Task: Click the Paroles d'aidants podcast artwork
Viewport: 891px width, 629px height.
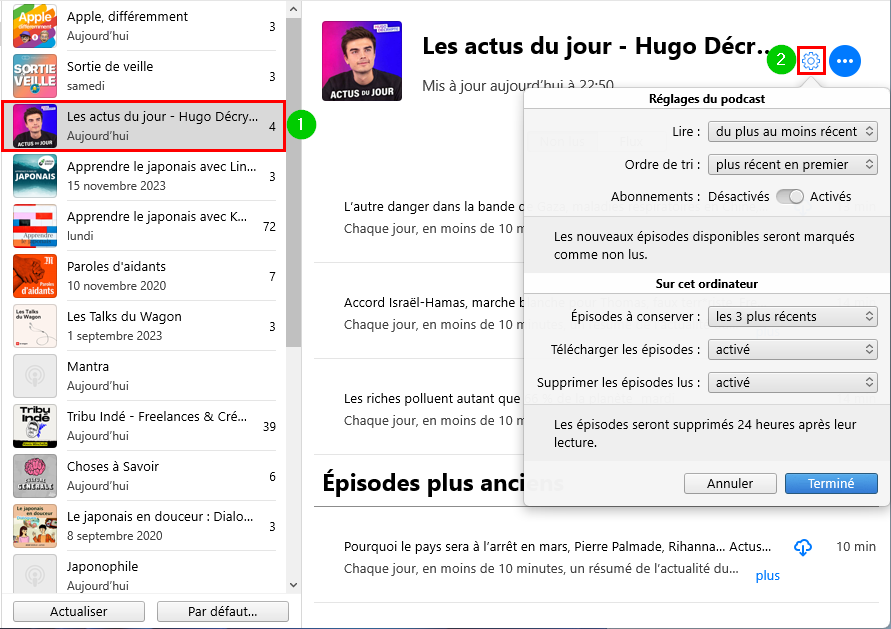Action: pyautogui.click(x=35, y=276)
